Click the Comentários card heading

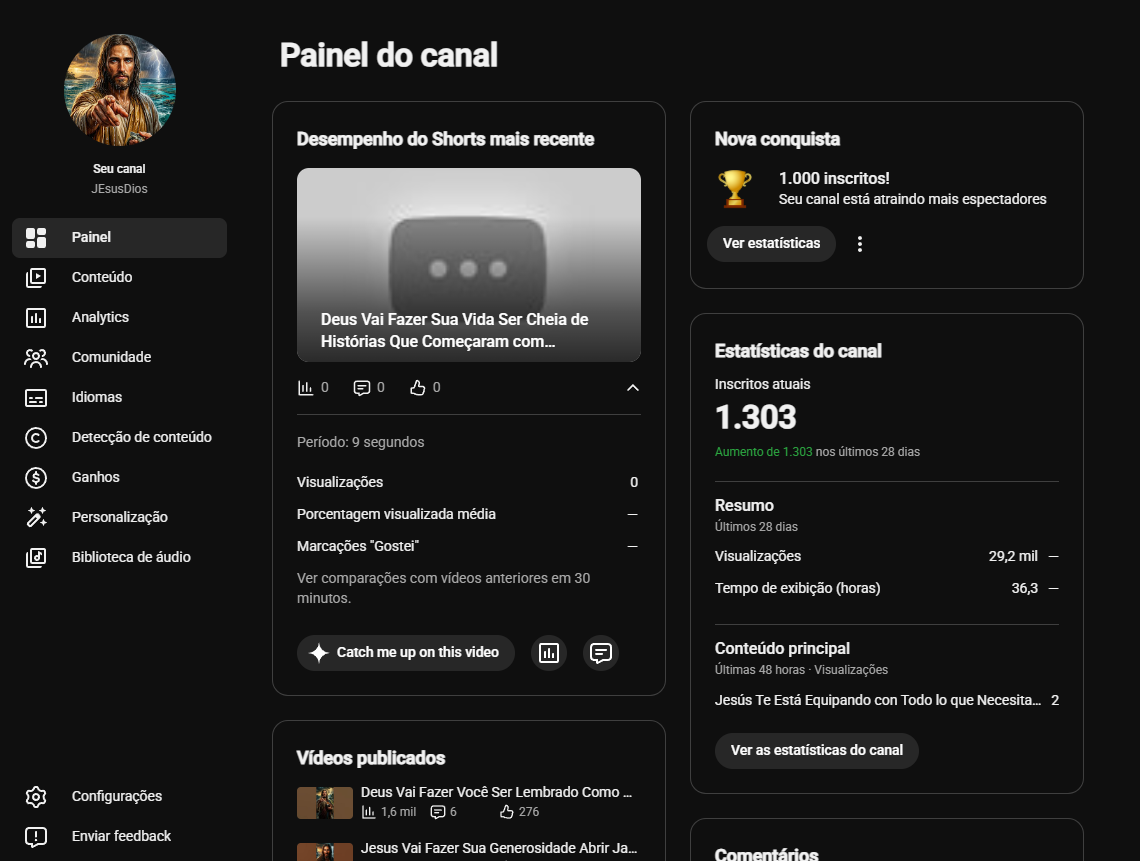click(766, 854)
